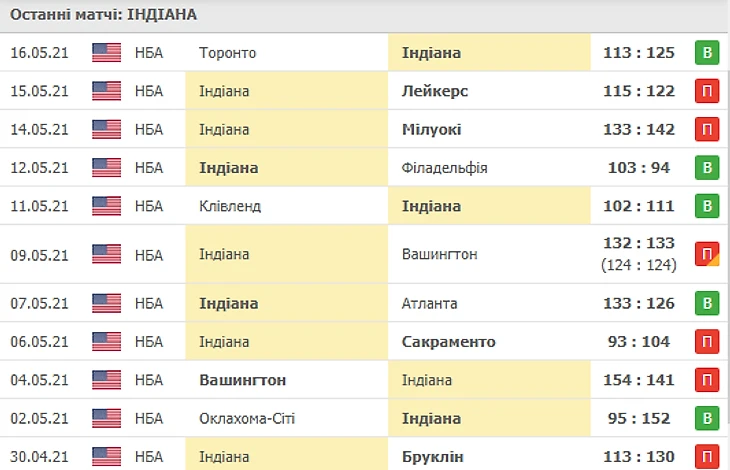Click the USA flag in the 12.05.21 row

click(106, 167)
